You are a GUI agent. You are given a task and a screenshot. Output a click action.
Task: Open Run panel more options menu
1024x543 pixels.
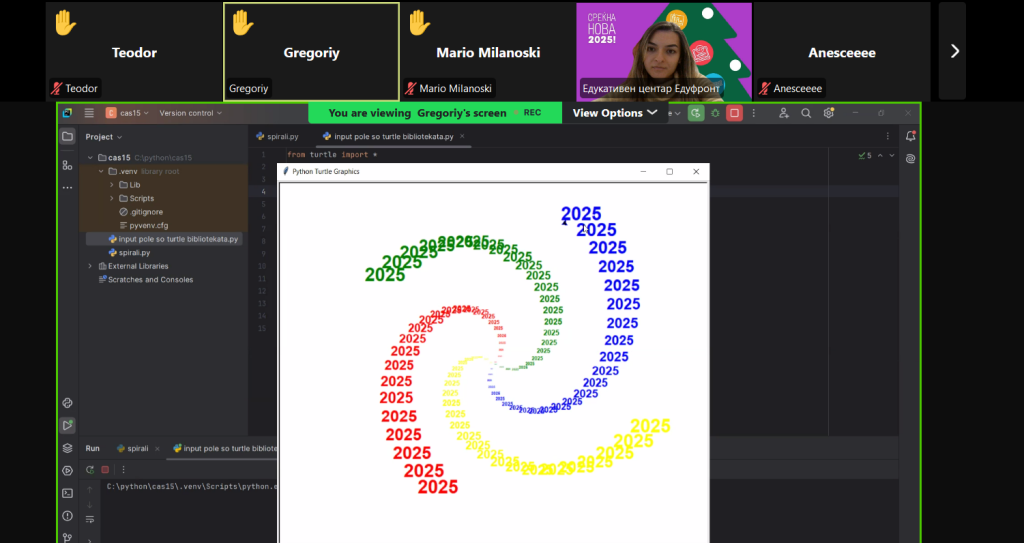(123, 470)
